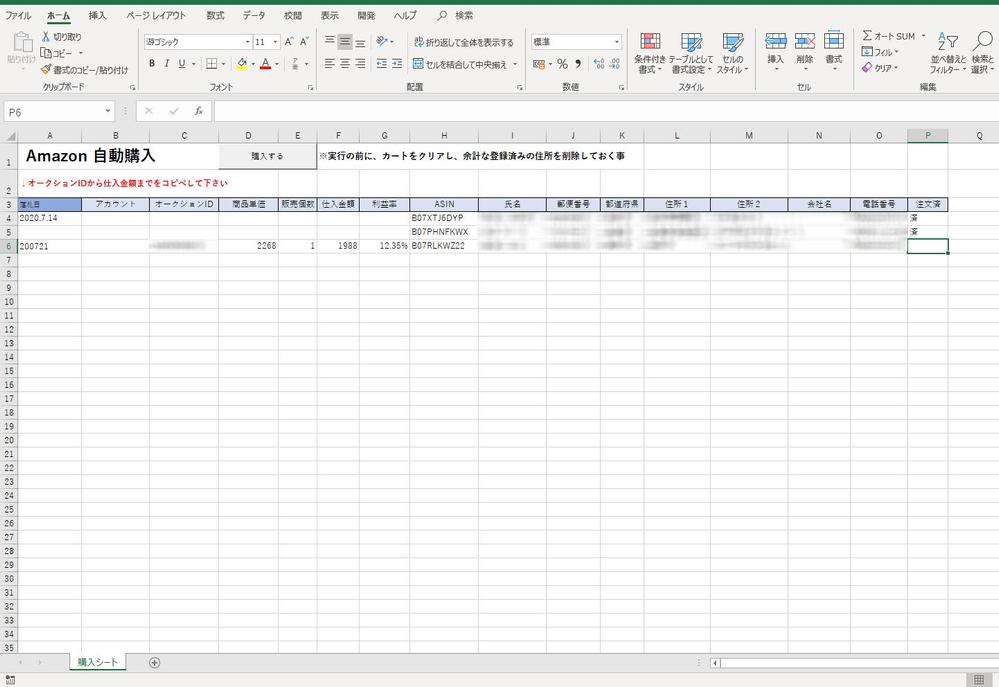Click the Insert Function fx icon

point(199,112)
